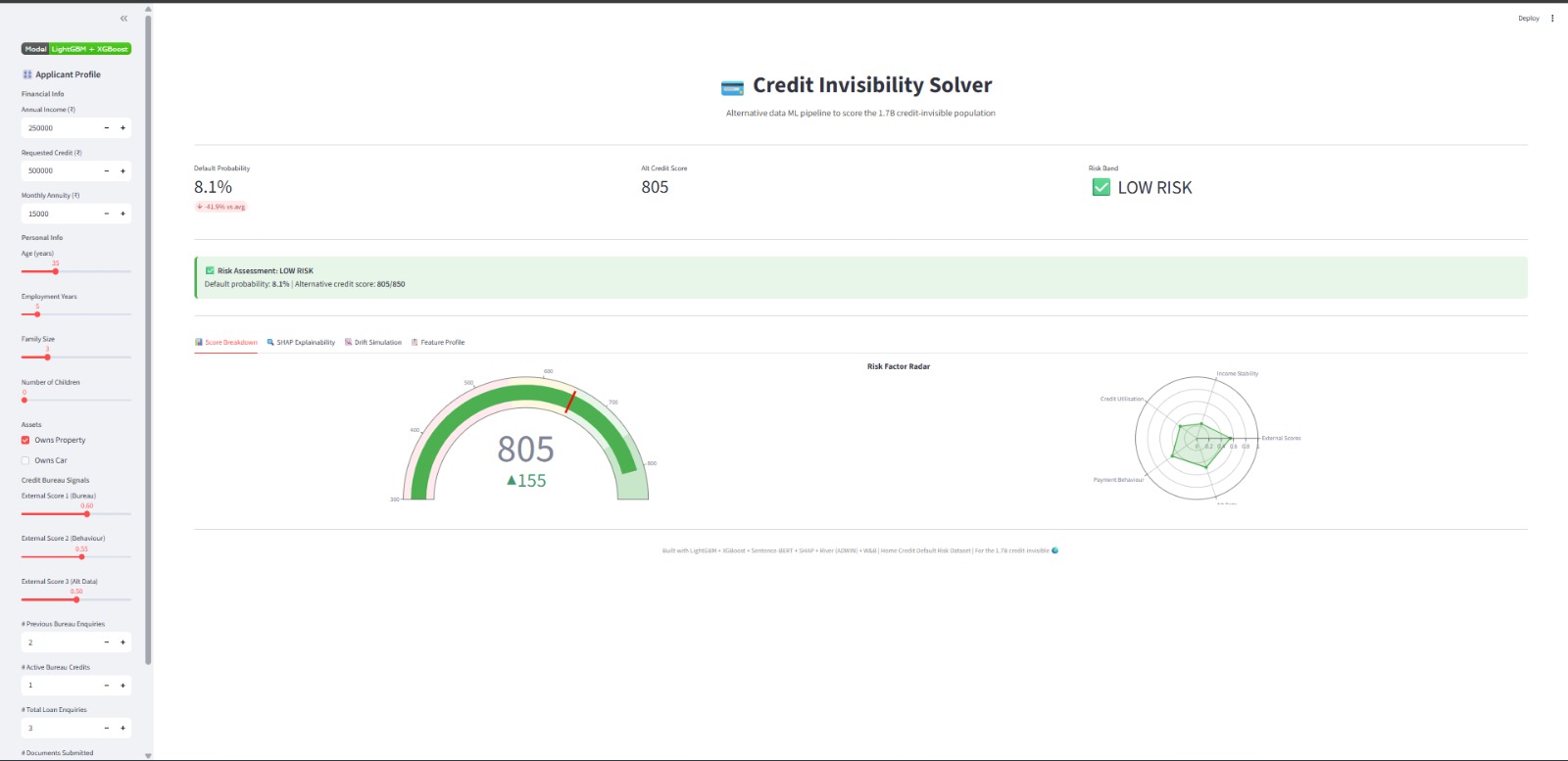Screen dimensions: 1568x761
Task: Increase Previous Bureau Enquiries with plus icon
Action: tap(122, 642)
